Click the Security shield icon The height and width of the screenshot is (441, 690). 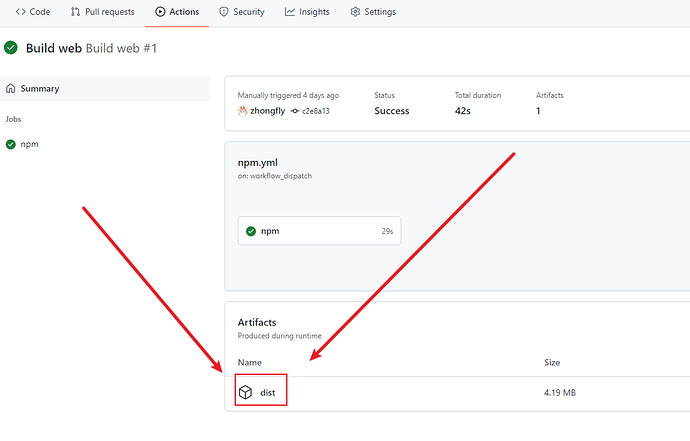pos(224,12)
